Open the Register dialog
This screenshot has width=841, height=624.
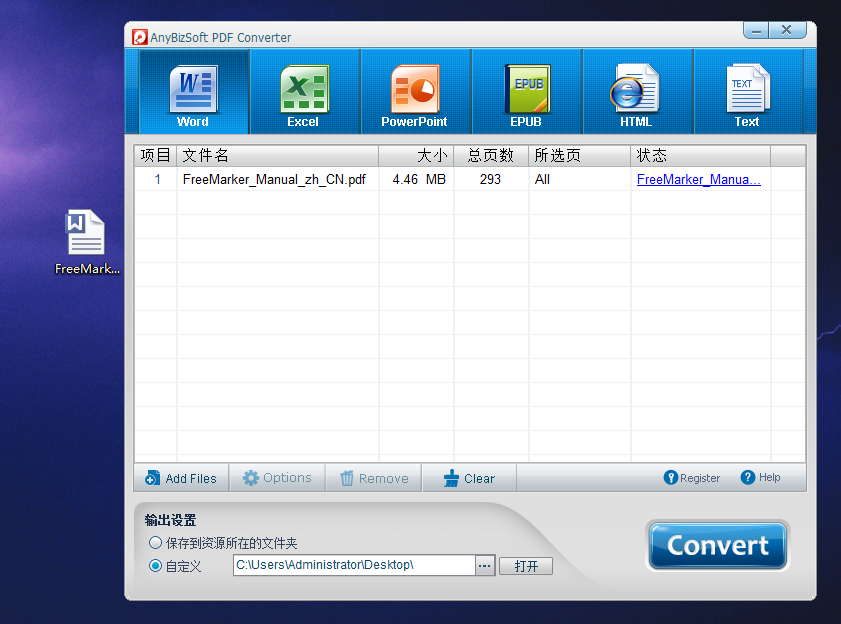click(692, 478)
